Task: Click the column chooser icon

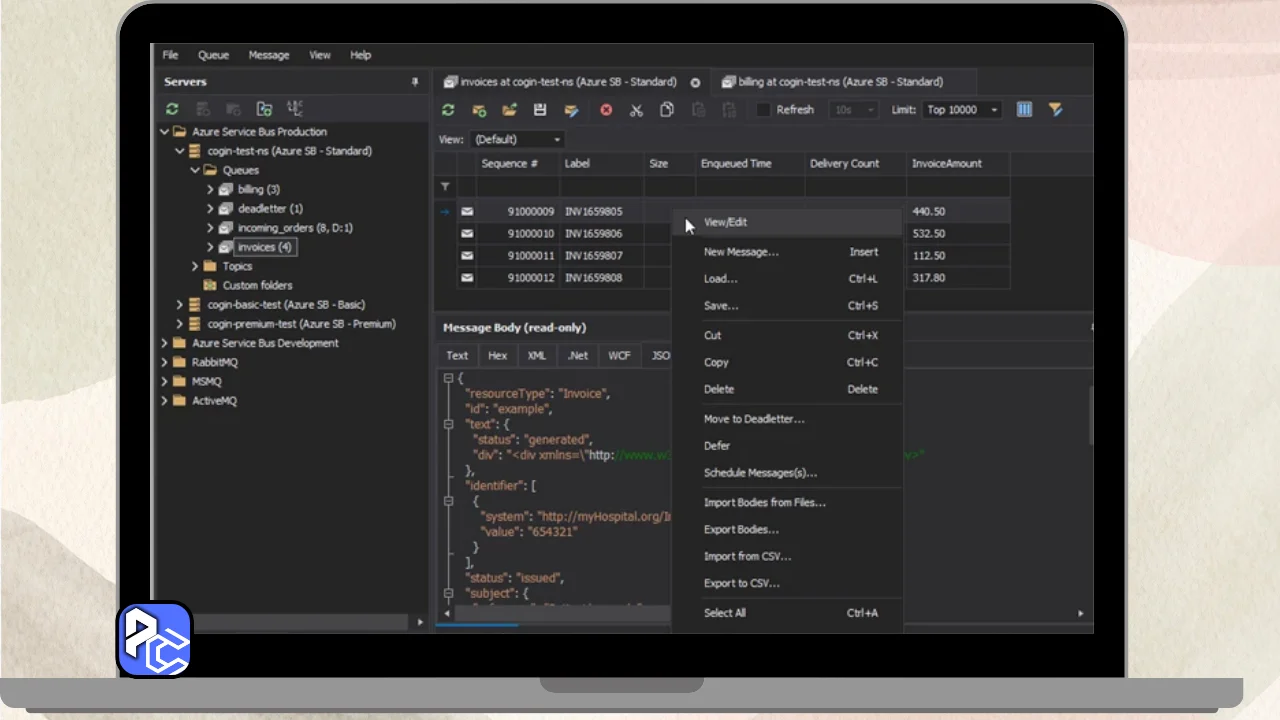Action: (x=1024, y=110)
